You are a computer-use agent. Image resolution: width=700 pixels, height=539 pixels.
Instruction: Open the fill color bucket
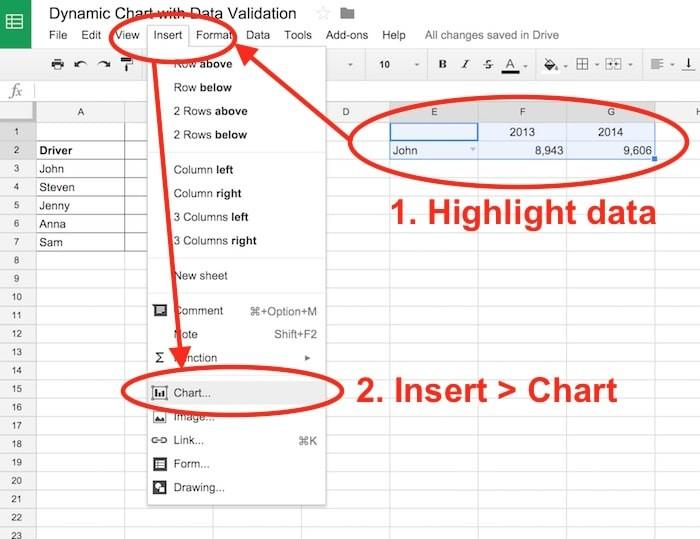point(550,65)
